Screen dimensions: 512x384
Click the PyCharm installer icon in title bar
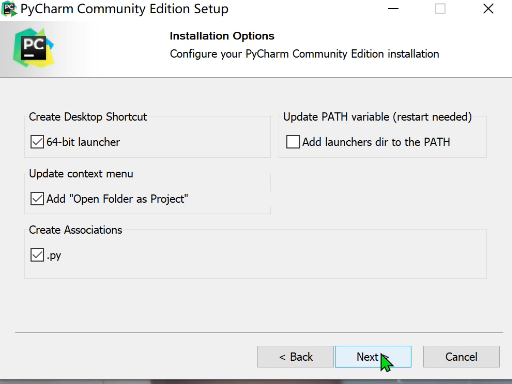click(x=9, y=9)
